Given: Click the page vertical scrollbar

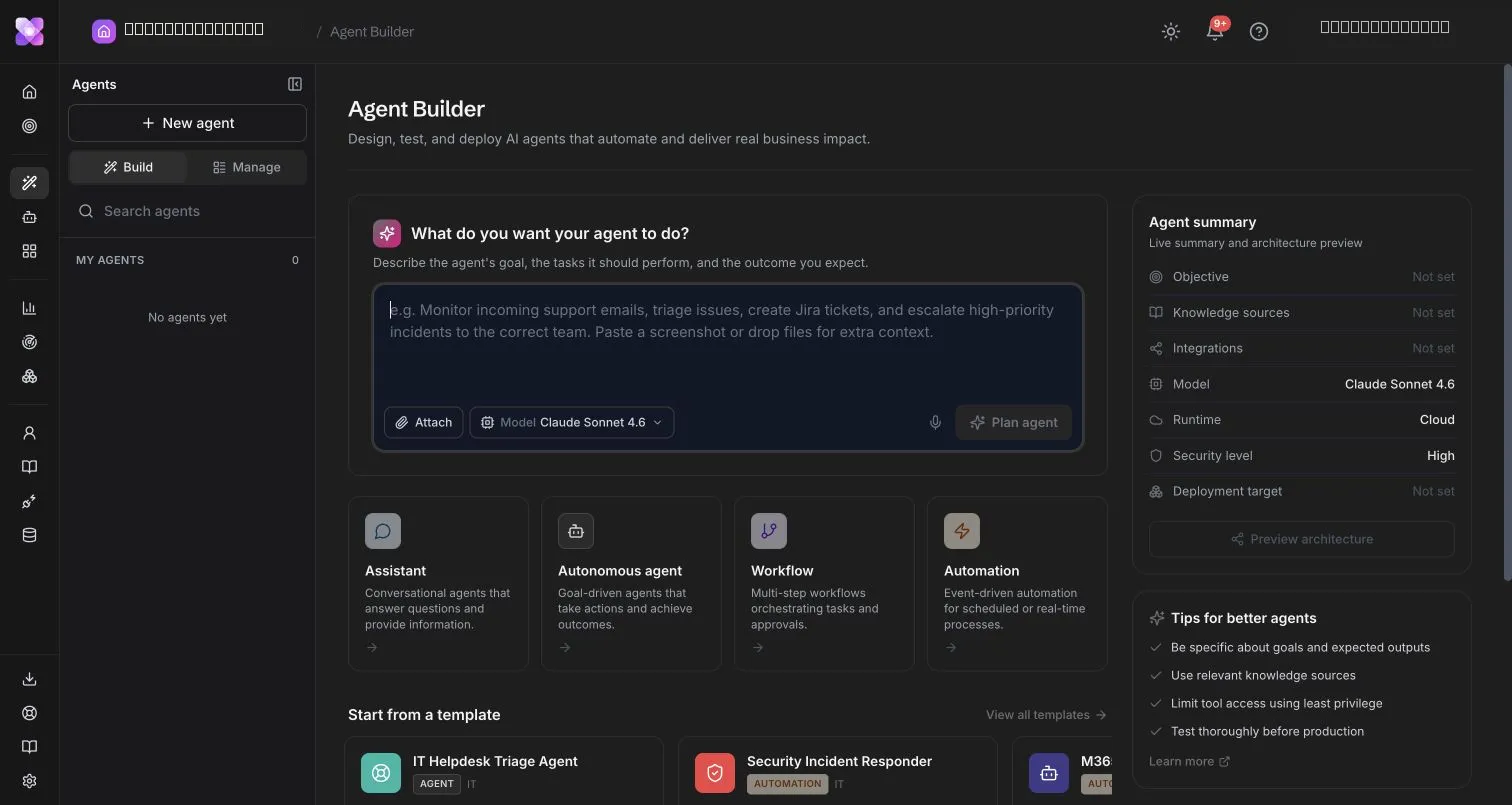Looking at the screenshot, I should (1507, 322).
